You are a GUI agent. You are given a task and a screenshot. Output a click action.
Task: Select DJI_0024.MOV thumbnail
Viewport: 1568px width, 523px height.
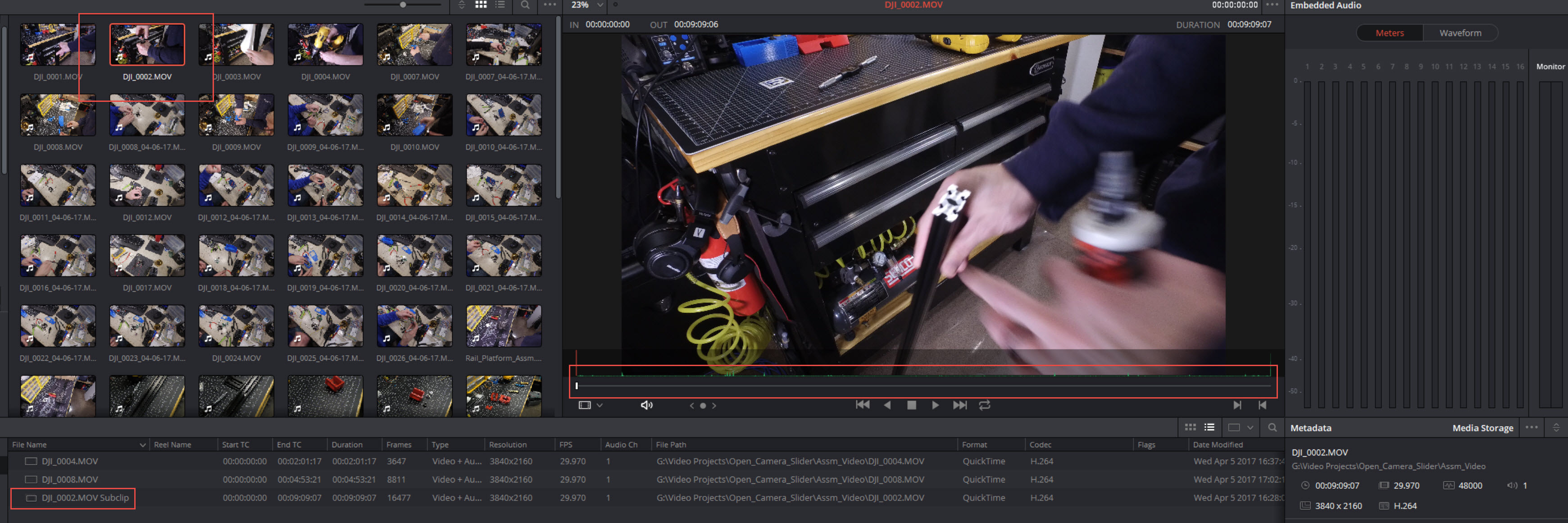[236, 326]
